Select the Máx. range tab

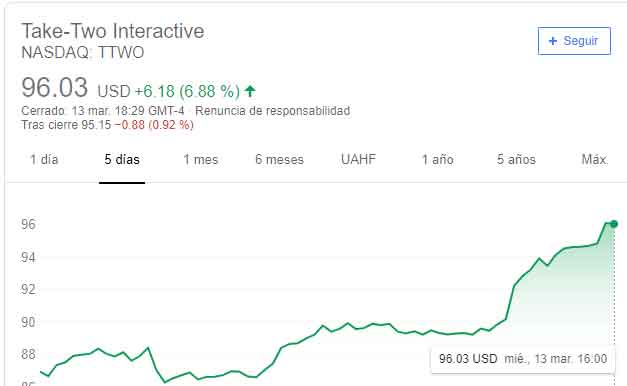click(595, 160)
